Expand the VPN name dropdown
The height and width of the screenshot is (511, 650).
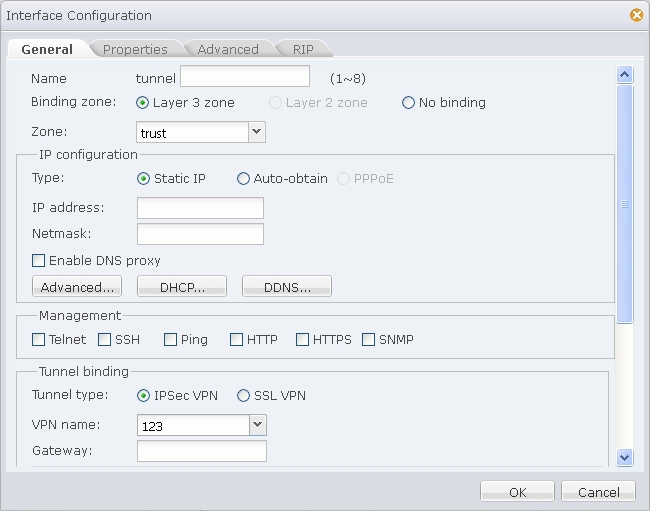[257, 425]
